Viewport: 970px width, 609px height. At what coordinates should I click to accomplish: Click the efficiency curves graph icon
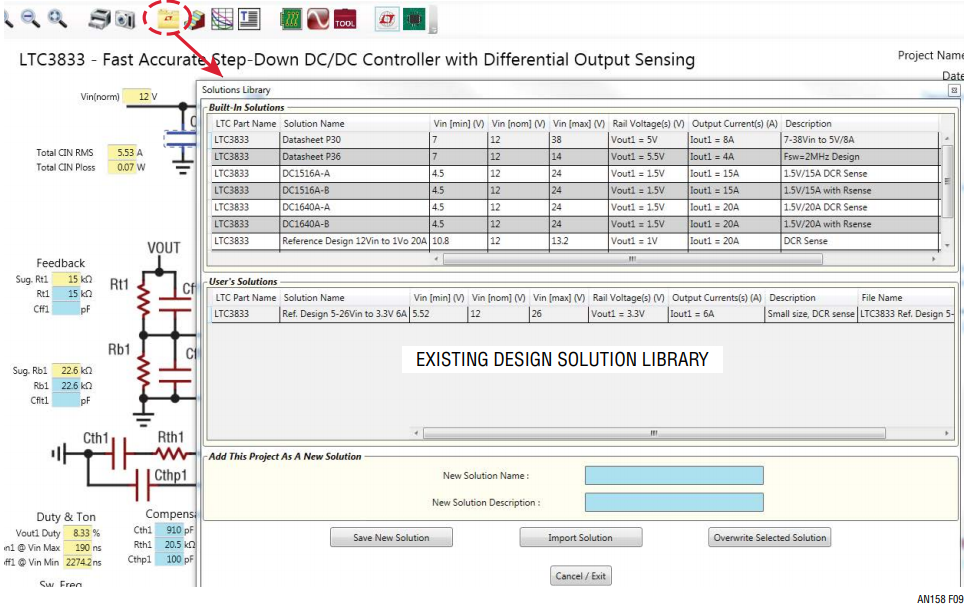222,19
